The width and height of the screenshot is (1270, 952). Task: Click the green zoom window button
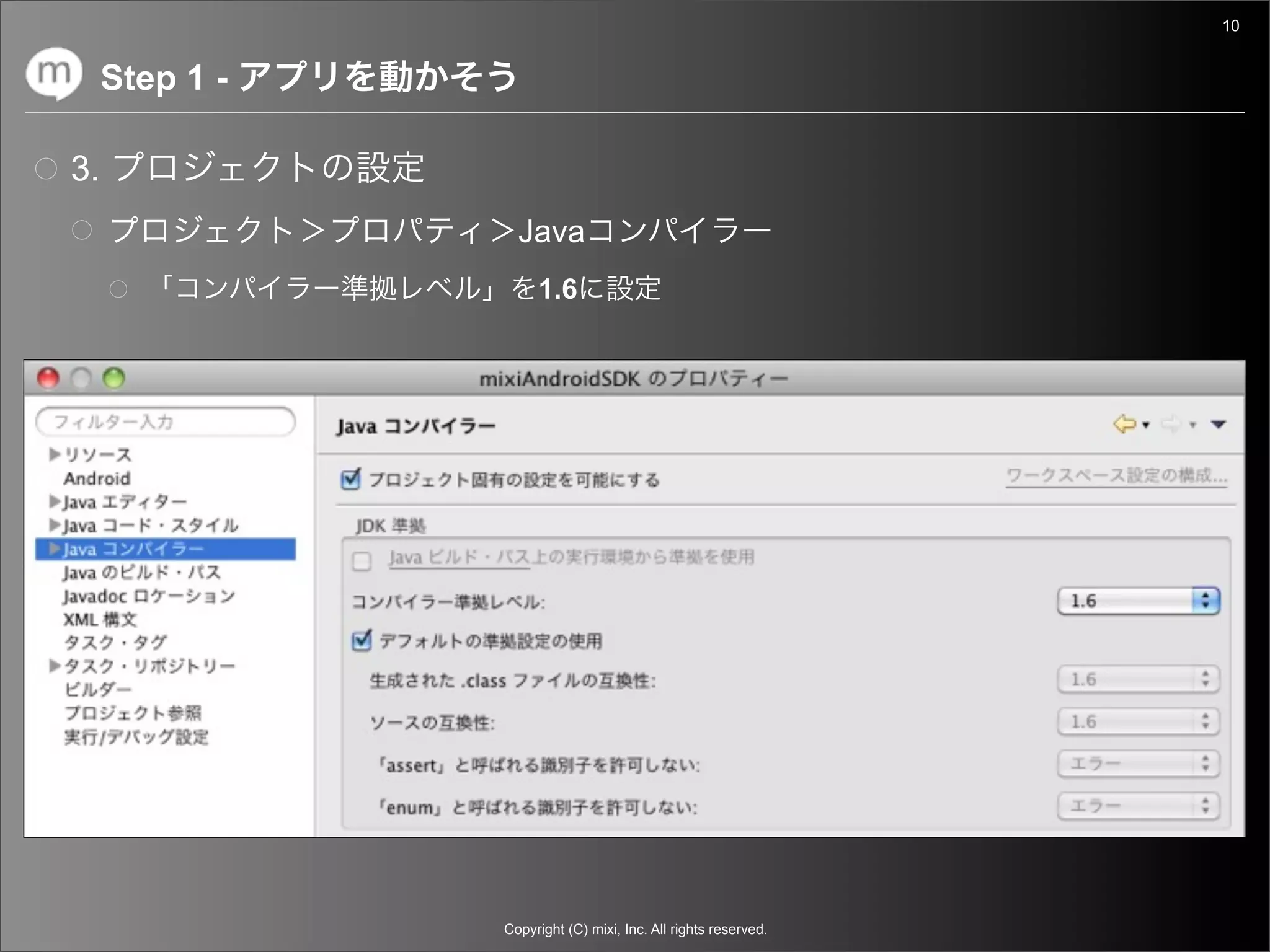click(x=114, y=378)
